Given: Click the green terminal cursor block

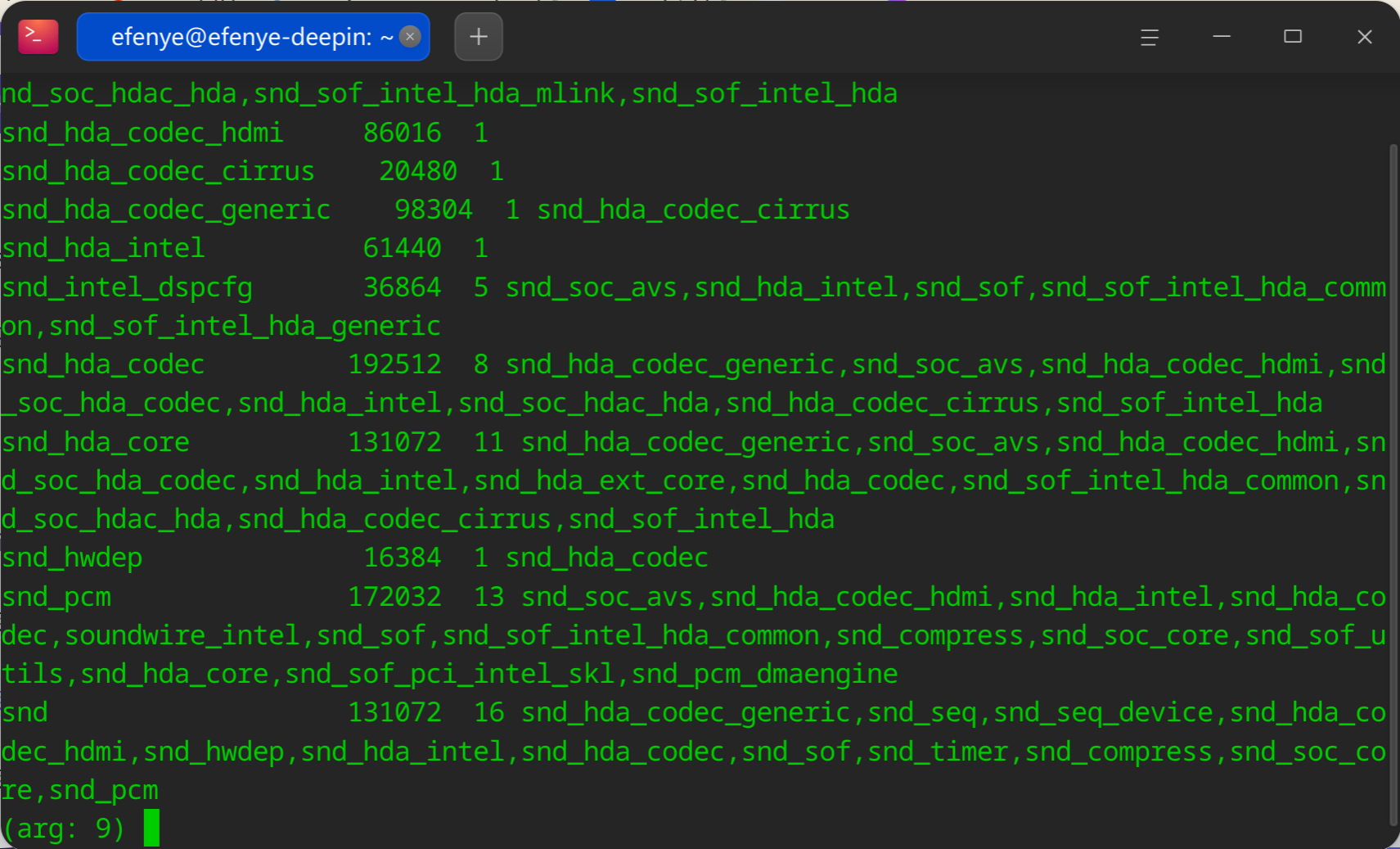Looking at the screenshot, I should pos(151,828).
